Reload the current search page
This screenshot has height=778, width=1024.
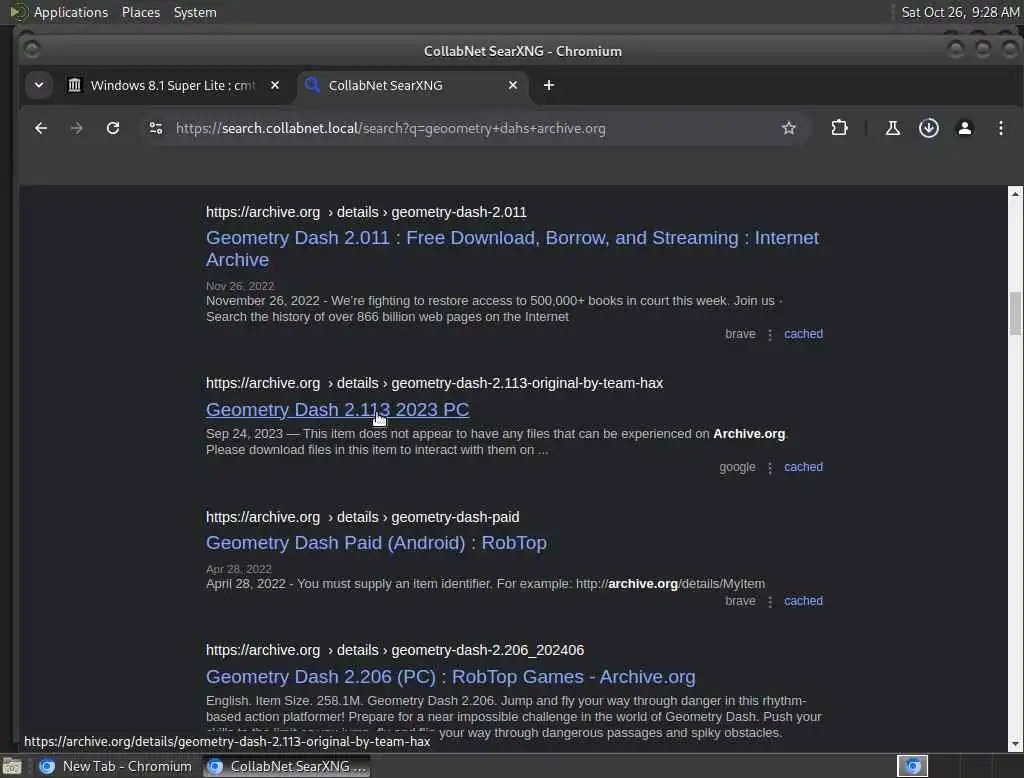(113, 129)
